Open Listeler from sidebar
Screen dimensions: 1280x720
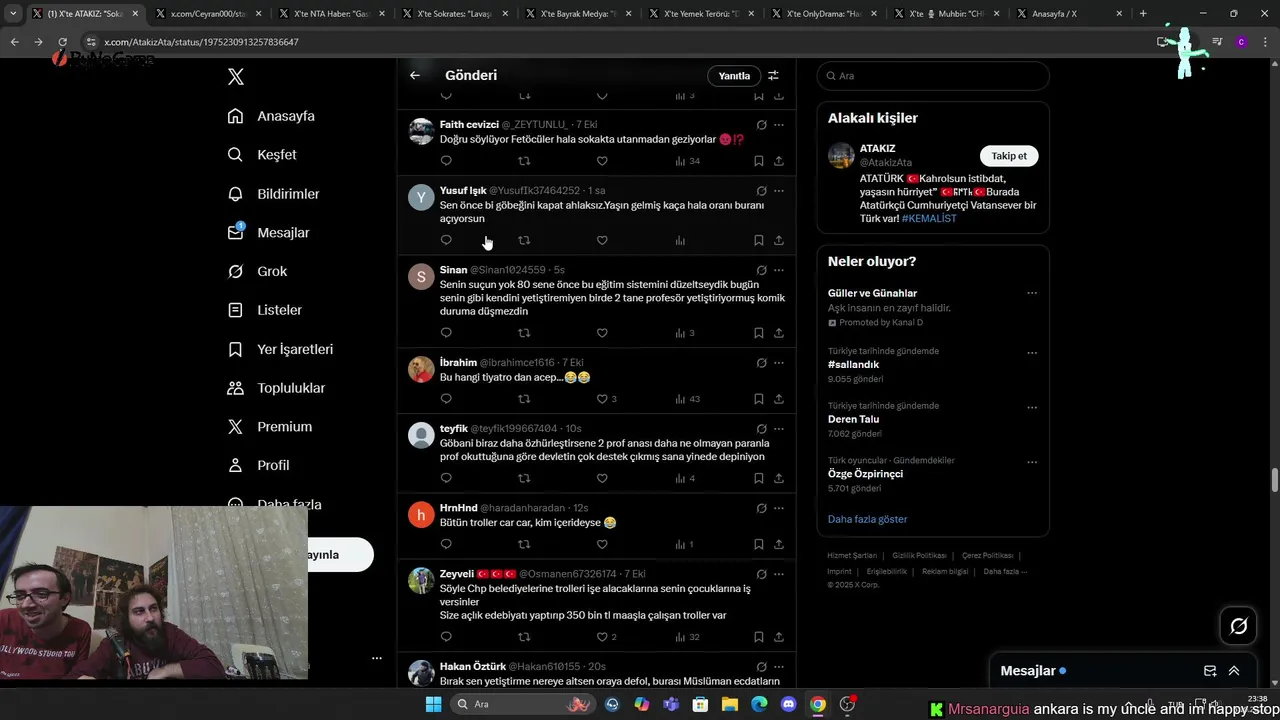[x=264, y=310]
